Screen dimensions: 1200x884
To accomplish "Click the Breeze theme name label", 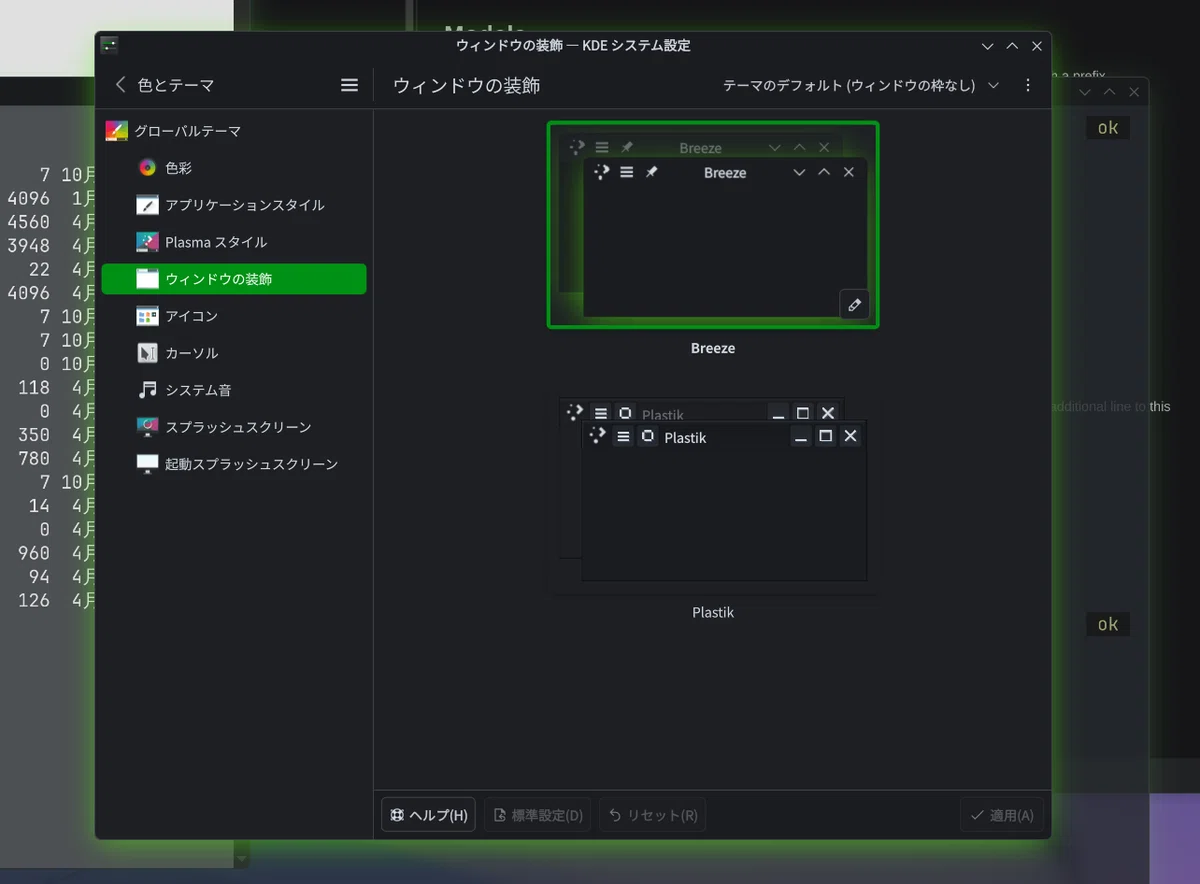I will tap(713, 348).
